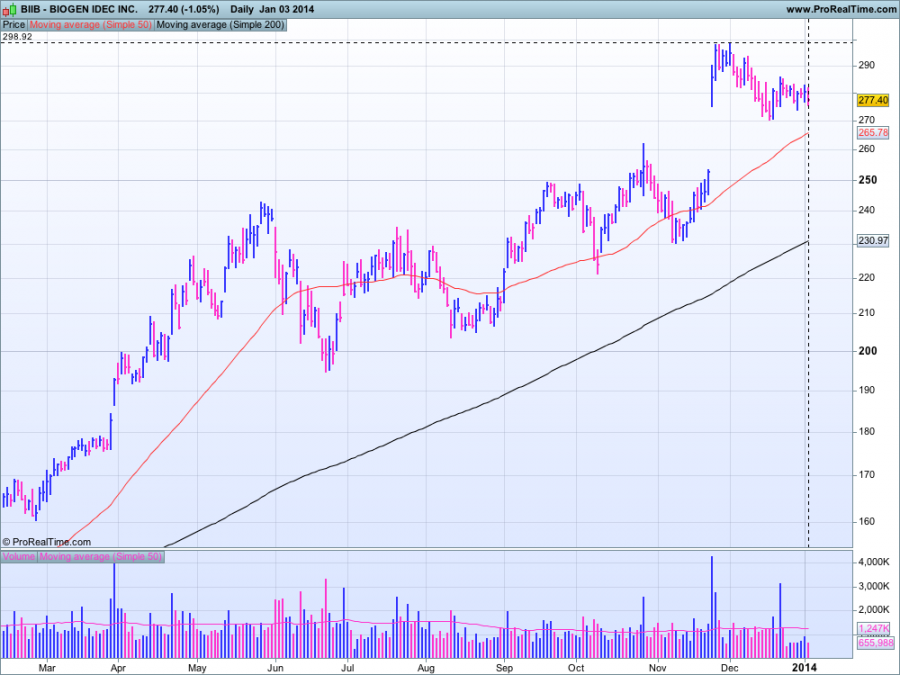
Task: Click the 180 price axis label
Action: pyautogui.click(x=867, y=432)
